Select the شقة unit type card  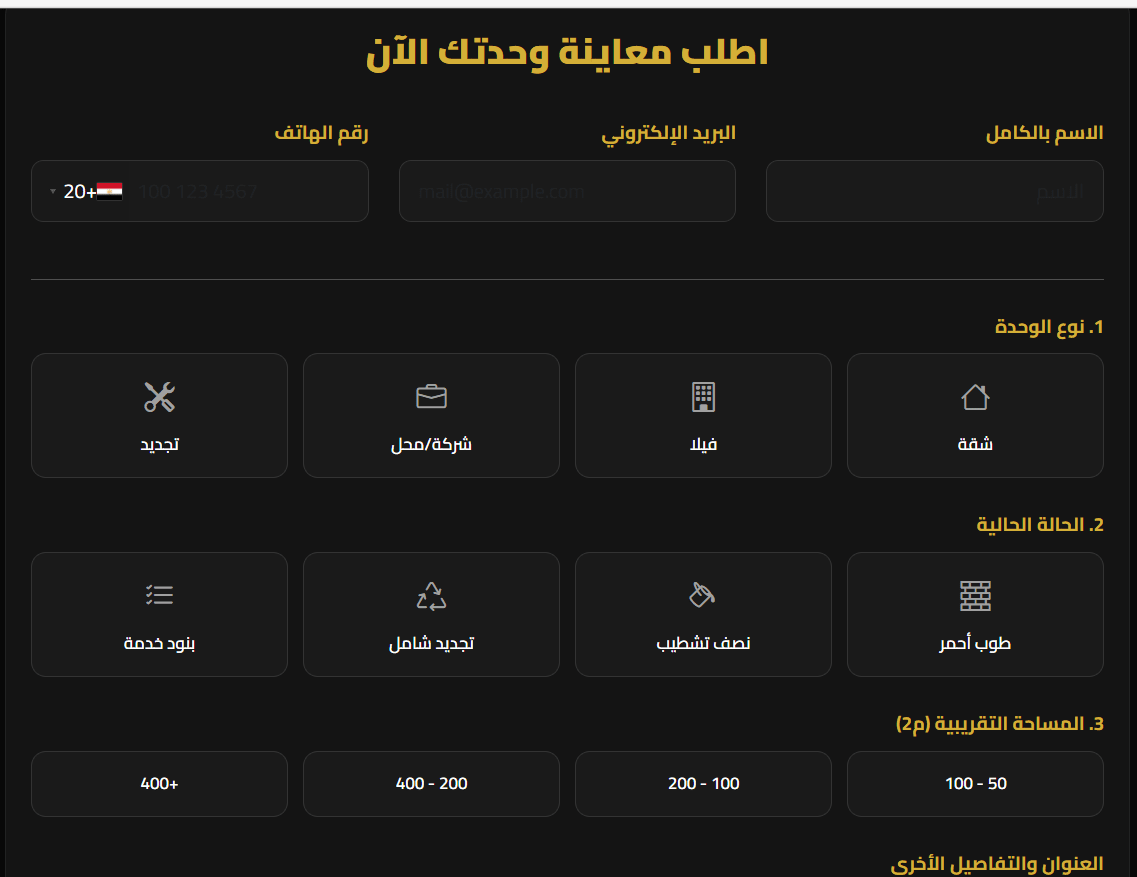975,415
